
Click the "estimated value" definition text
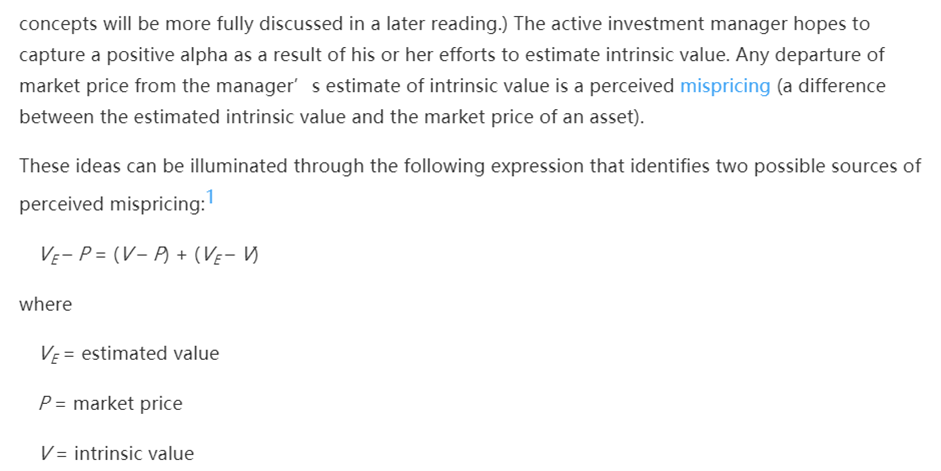pos(150,353)
